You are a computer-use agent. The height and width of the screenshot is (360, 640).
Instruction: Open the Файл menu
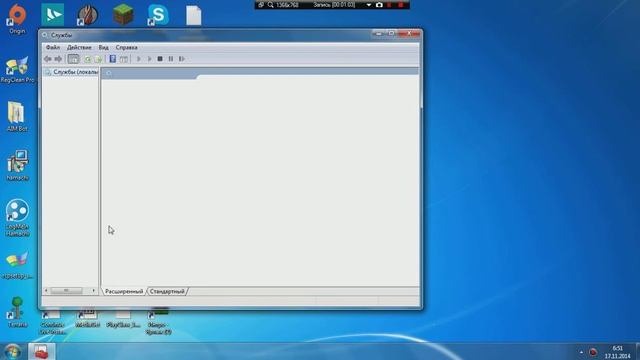click(x=53, y=47)
